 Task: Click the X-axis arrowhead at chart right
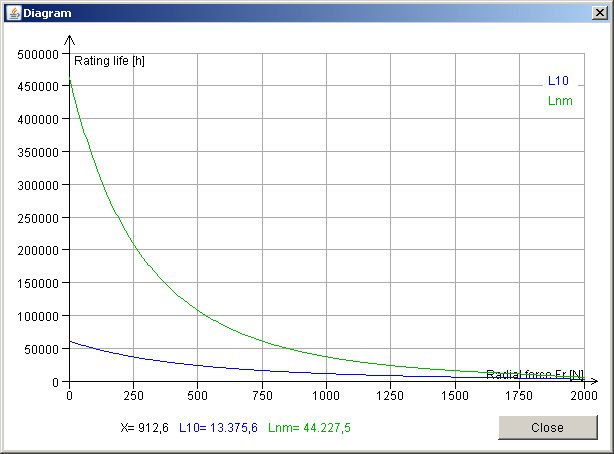click(x=593, y=382)
